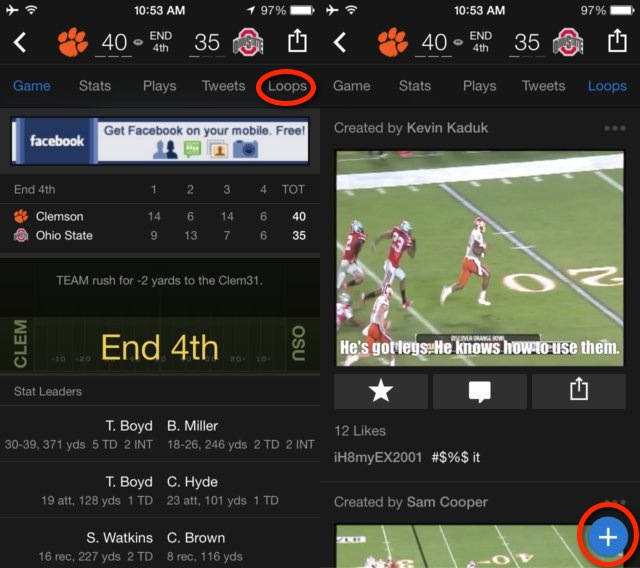Screen dimensions: 640x568
Task: Open Kevin Kaduk's loop video thumbnail
Action: pyautogui.click(x=480, y=258)
